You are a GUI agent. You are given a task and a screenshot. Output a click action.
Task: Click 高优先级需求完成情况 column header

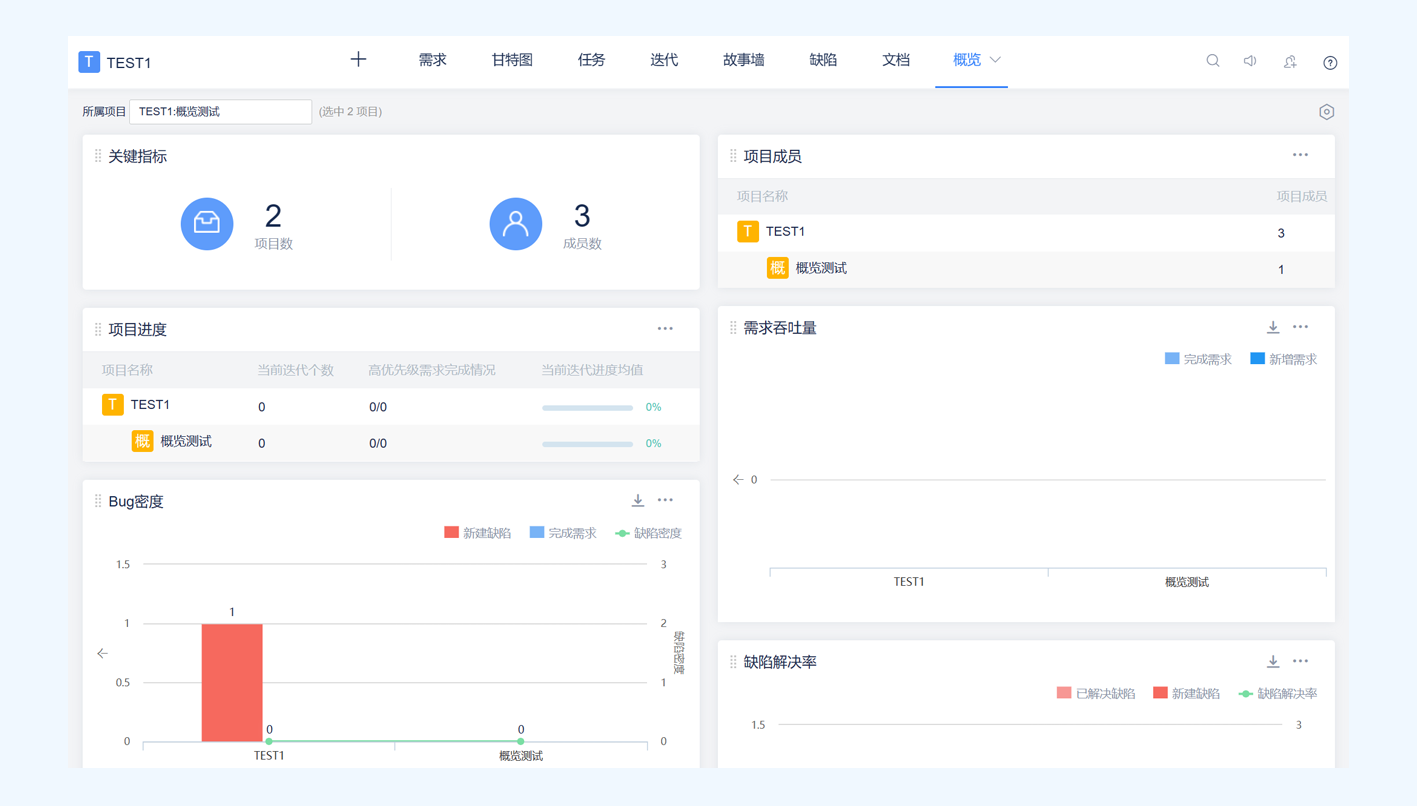click(x=432, y=370)
